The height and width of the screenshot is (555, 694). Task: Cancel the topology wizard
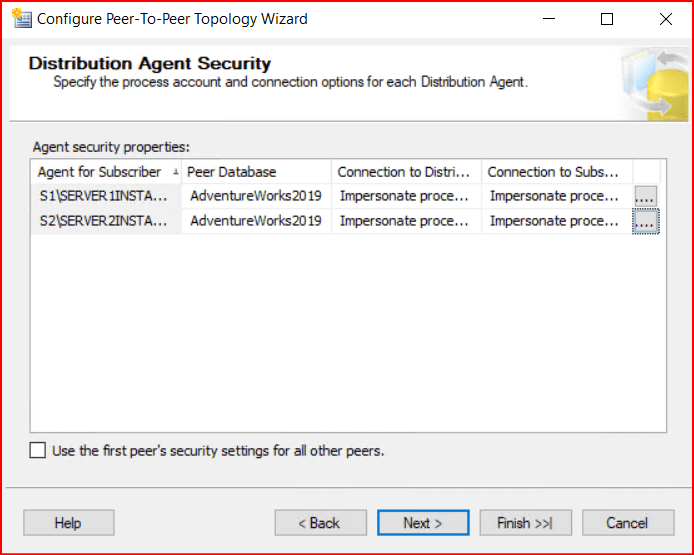(x=627, y=523)
